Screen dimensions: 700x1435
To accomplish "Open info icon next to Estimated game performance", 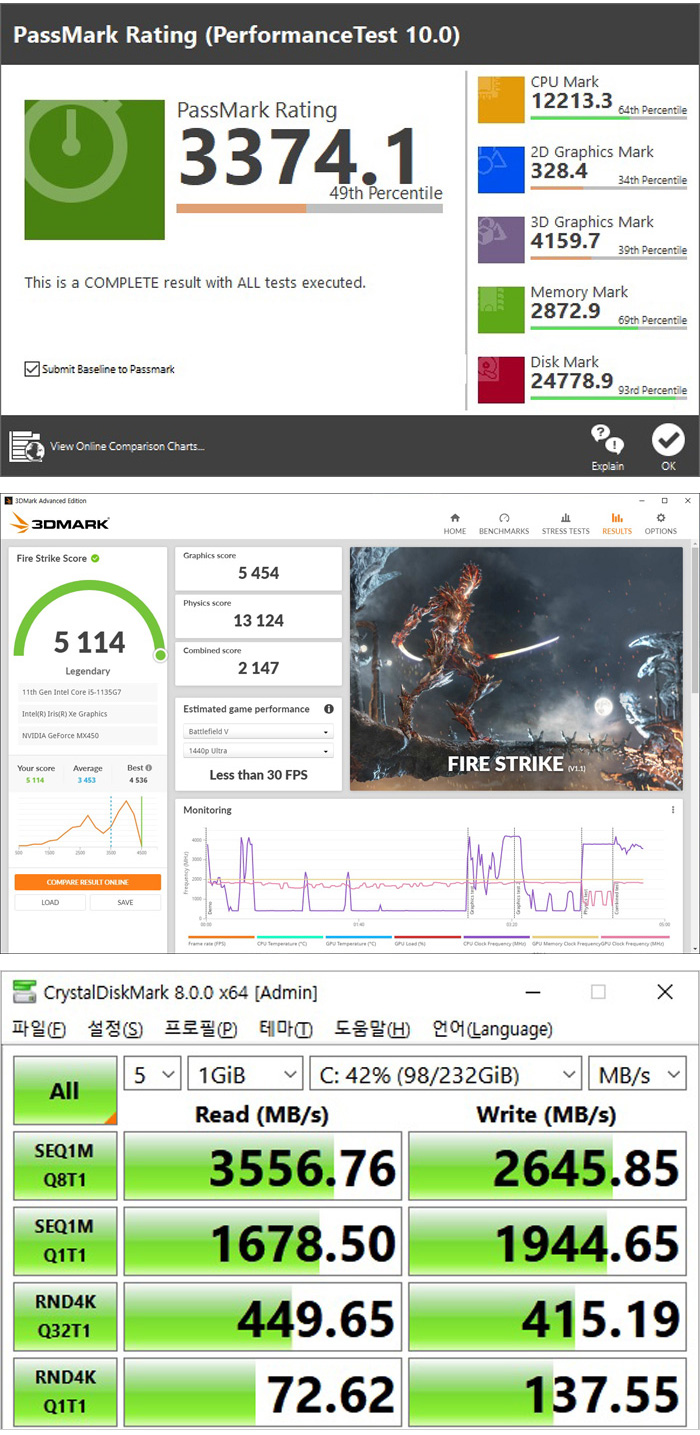I will [x=328, y=709].
